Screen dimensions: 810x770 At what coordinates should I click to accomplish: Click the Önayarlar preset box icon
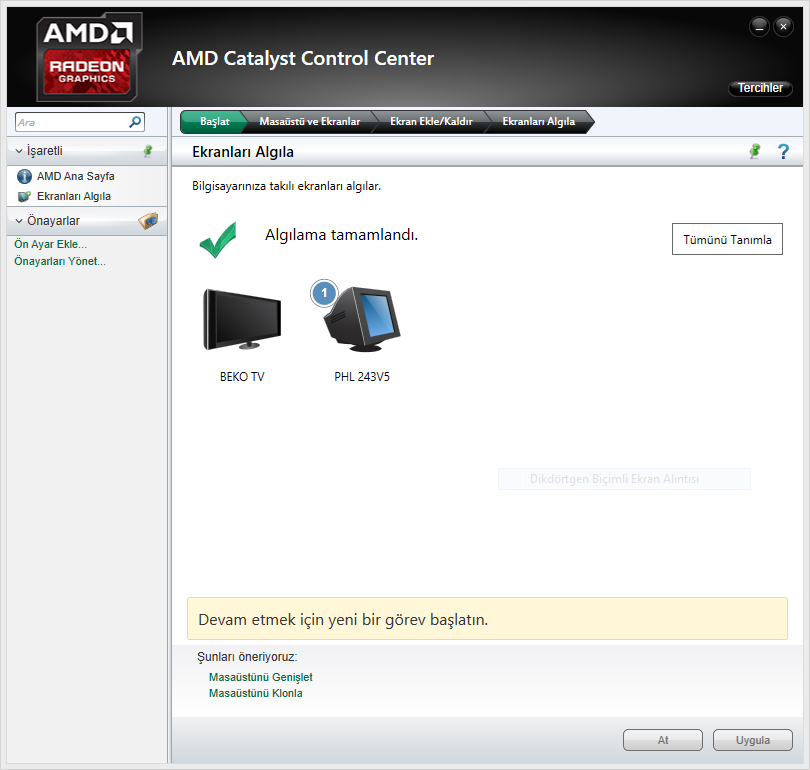coord(148,221)
